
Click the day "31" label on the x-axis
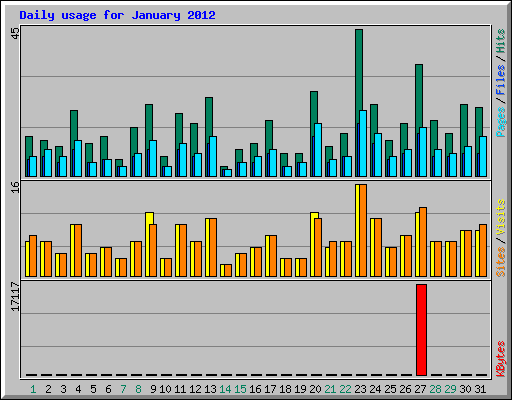click(480, 389)
